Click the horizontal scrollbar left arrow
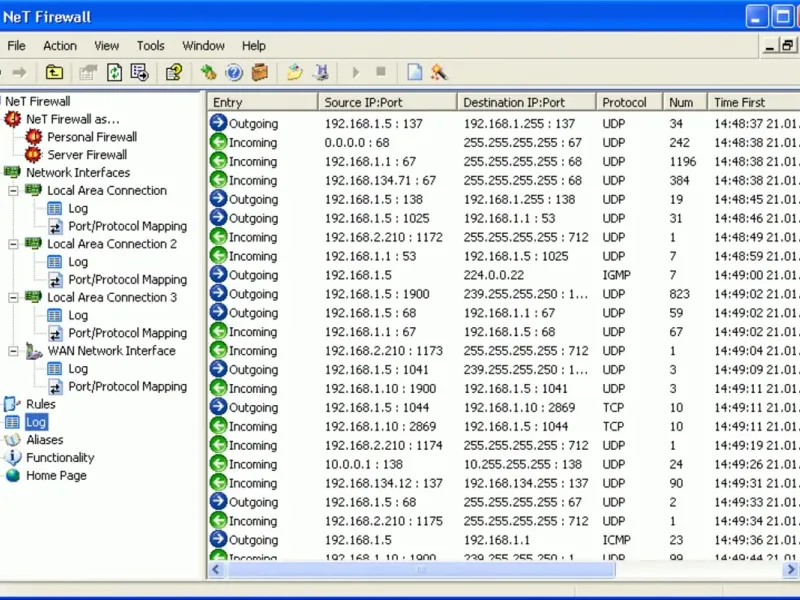 [216, 569]
